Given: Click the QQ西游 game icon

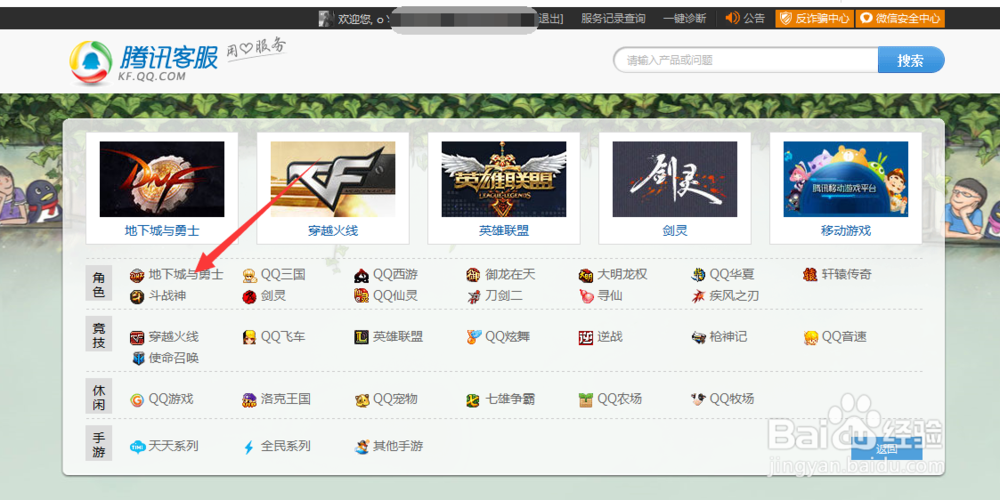Looking at the screenshot, I should (x=362, y=275).
